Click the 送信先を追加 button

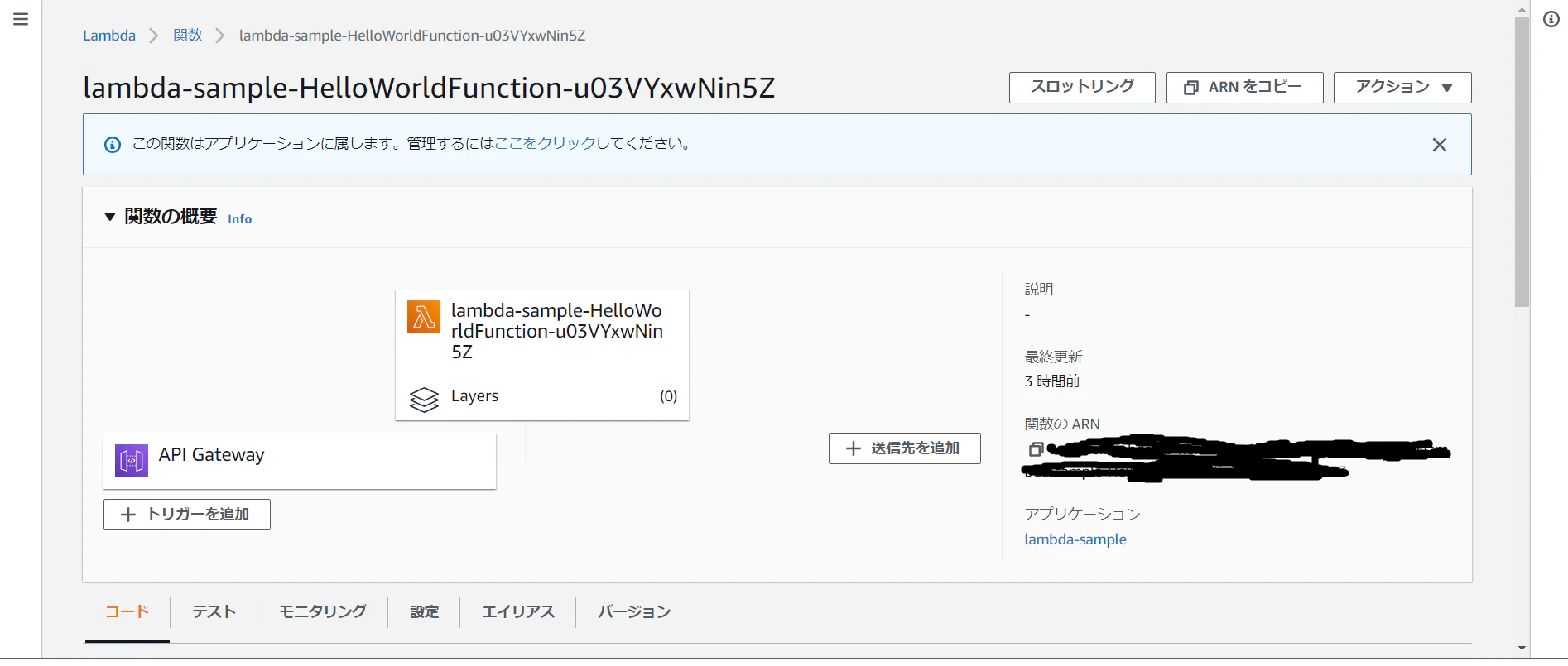(904, 448)
